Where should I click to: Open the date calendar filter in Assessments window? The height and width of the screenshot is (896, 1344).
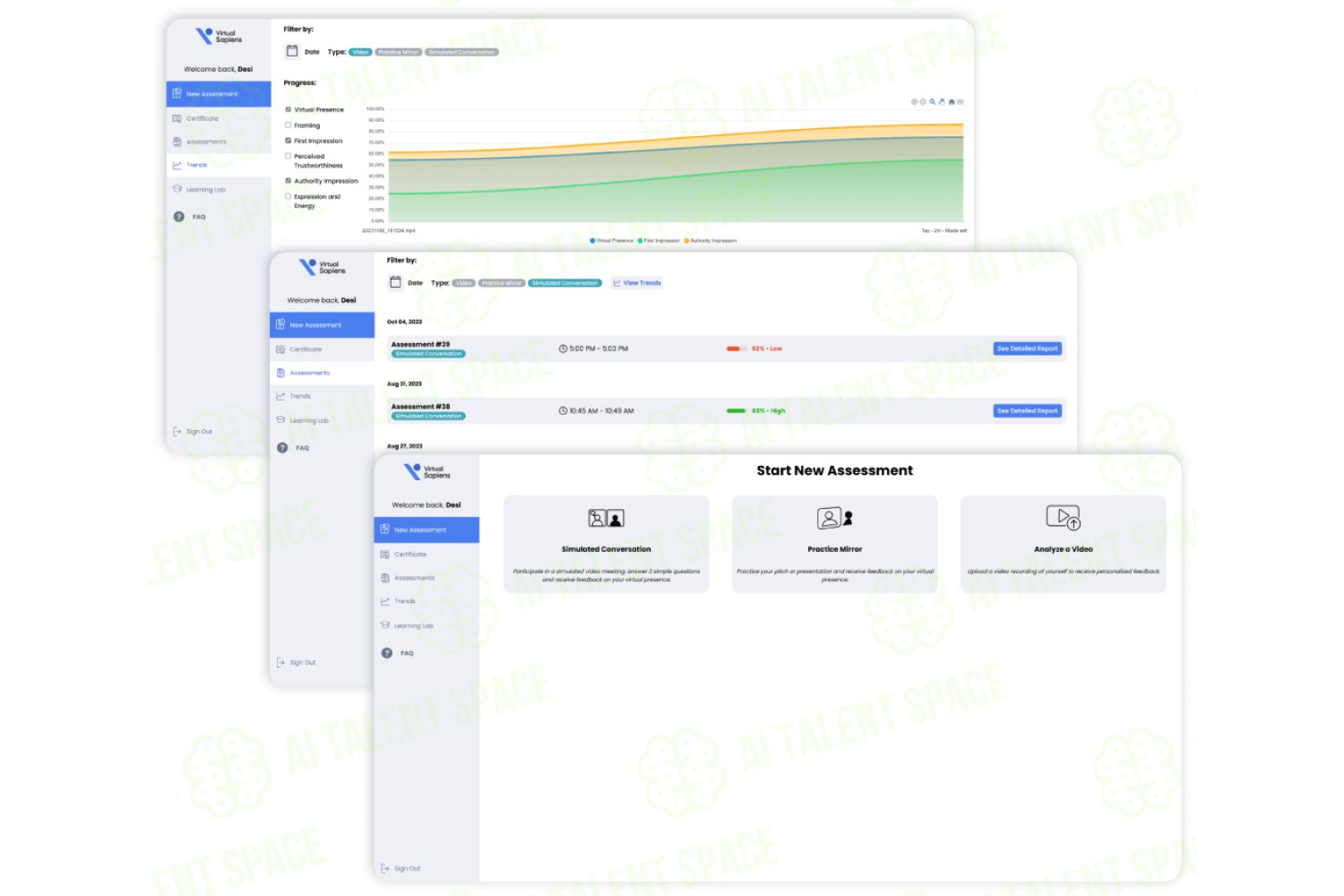point(395,282)
